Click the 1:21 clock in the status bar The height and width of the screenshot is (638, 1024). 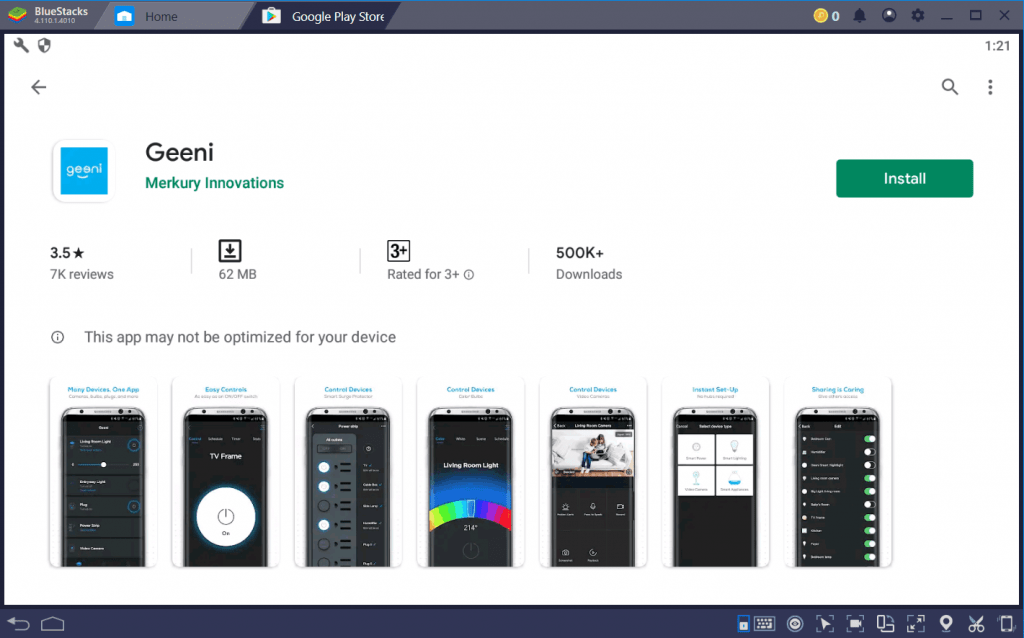[x=997, y=46]
